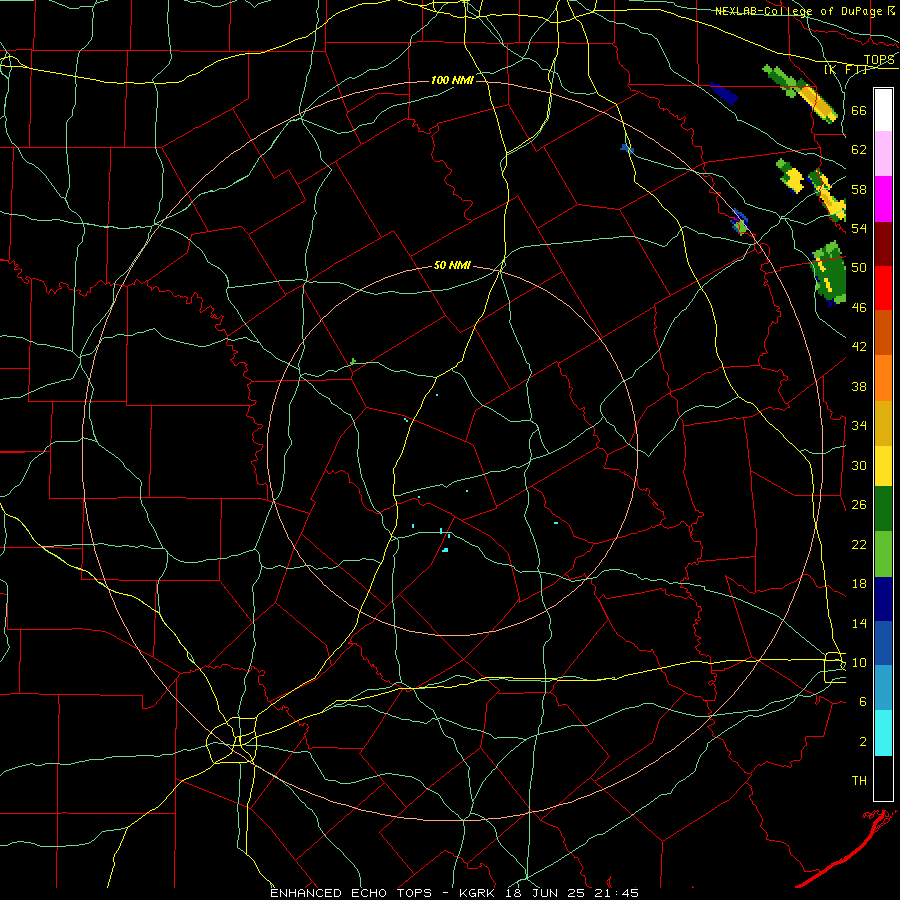Click the TH legend label
This screenshot has width=900, height=900.
point(859,781)
